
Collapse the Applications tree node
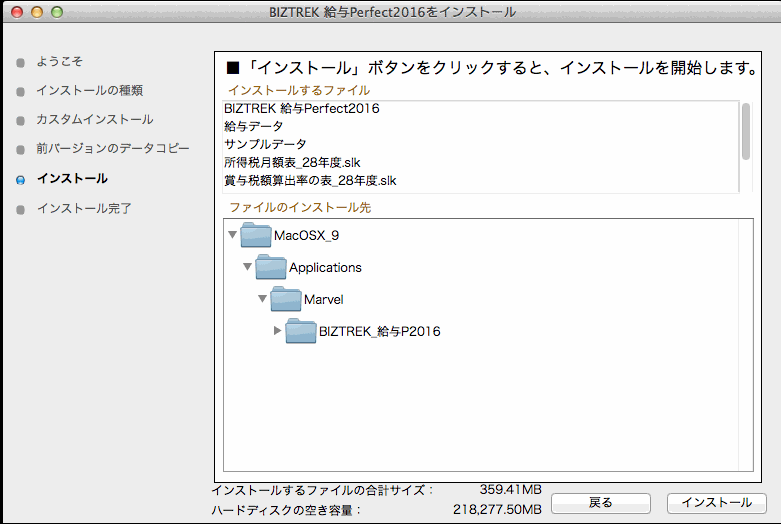[x=248, y=267]
